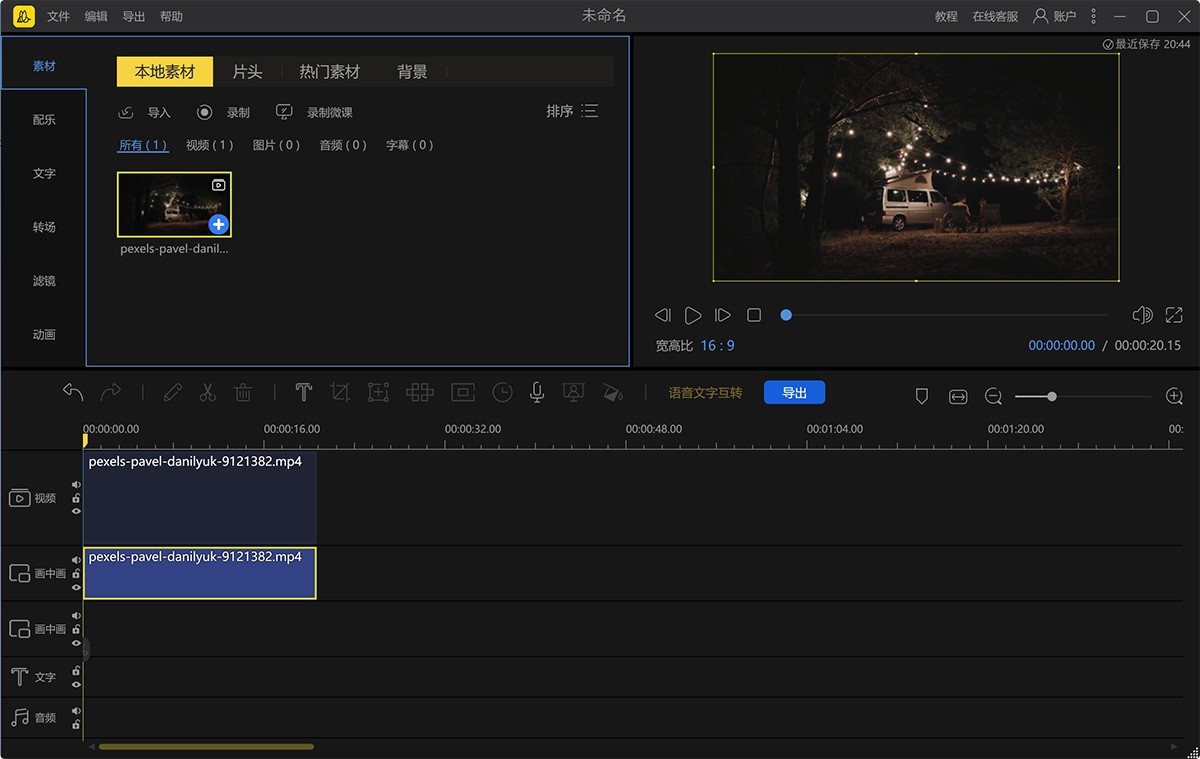Click the timeline zoom slider handle
1200x759 pixels.
pyautogui.click(x=1051, y=397)
